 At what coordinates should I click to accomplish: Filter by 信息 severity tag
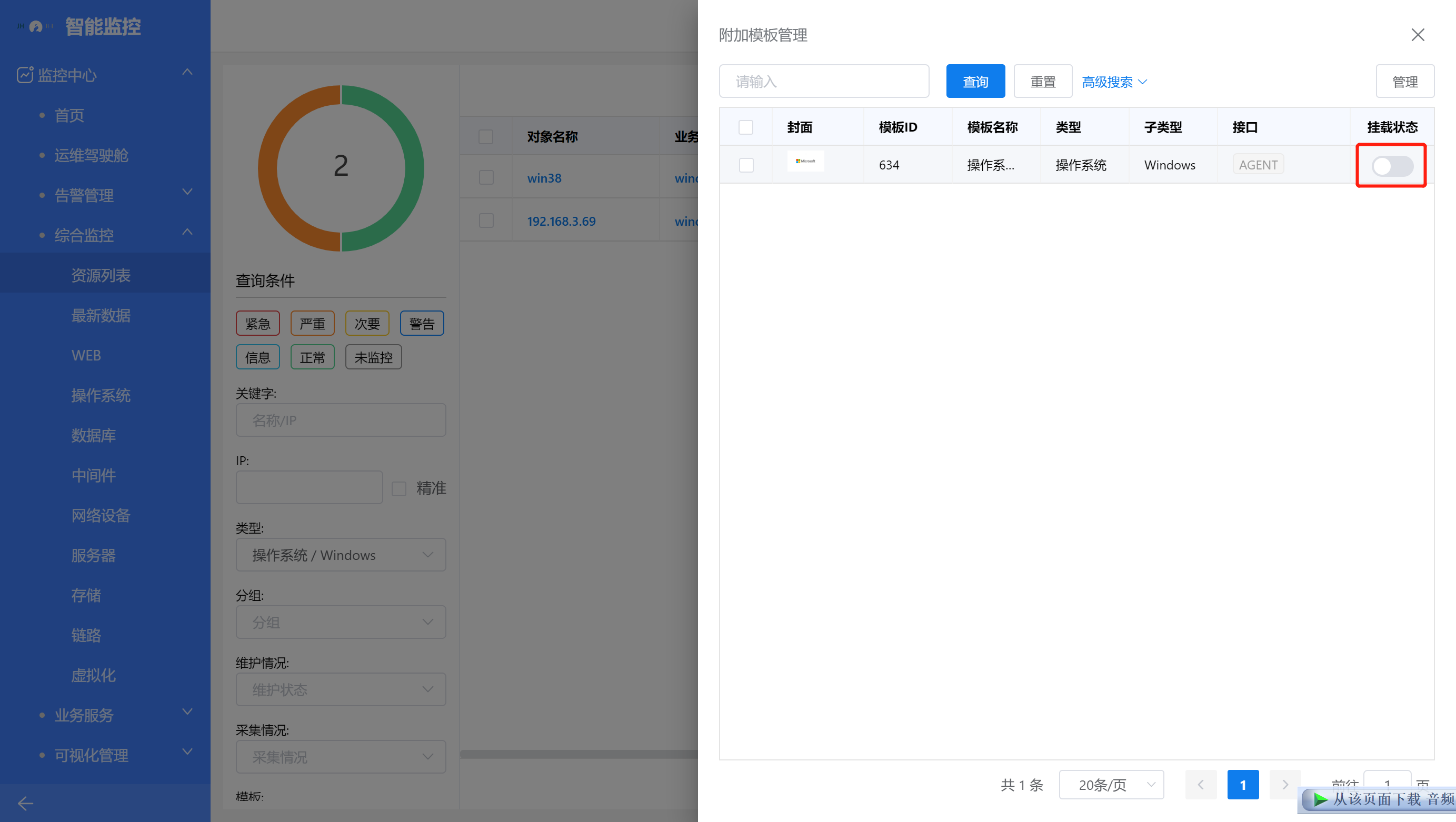point(258,357)
